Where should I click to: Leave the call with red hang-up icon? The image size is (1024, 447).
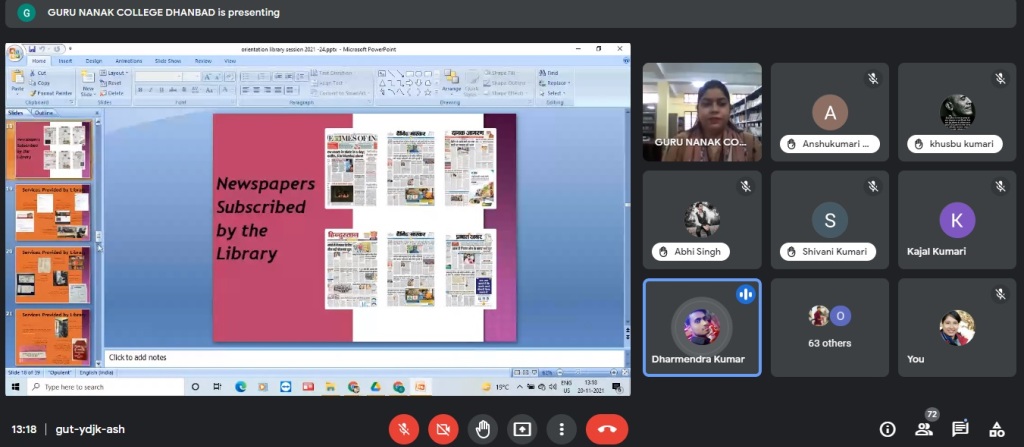click(607, 429)
